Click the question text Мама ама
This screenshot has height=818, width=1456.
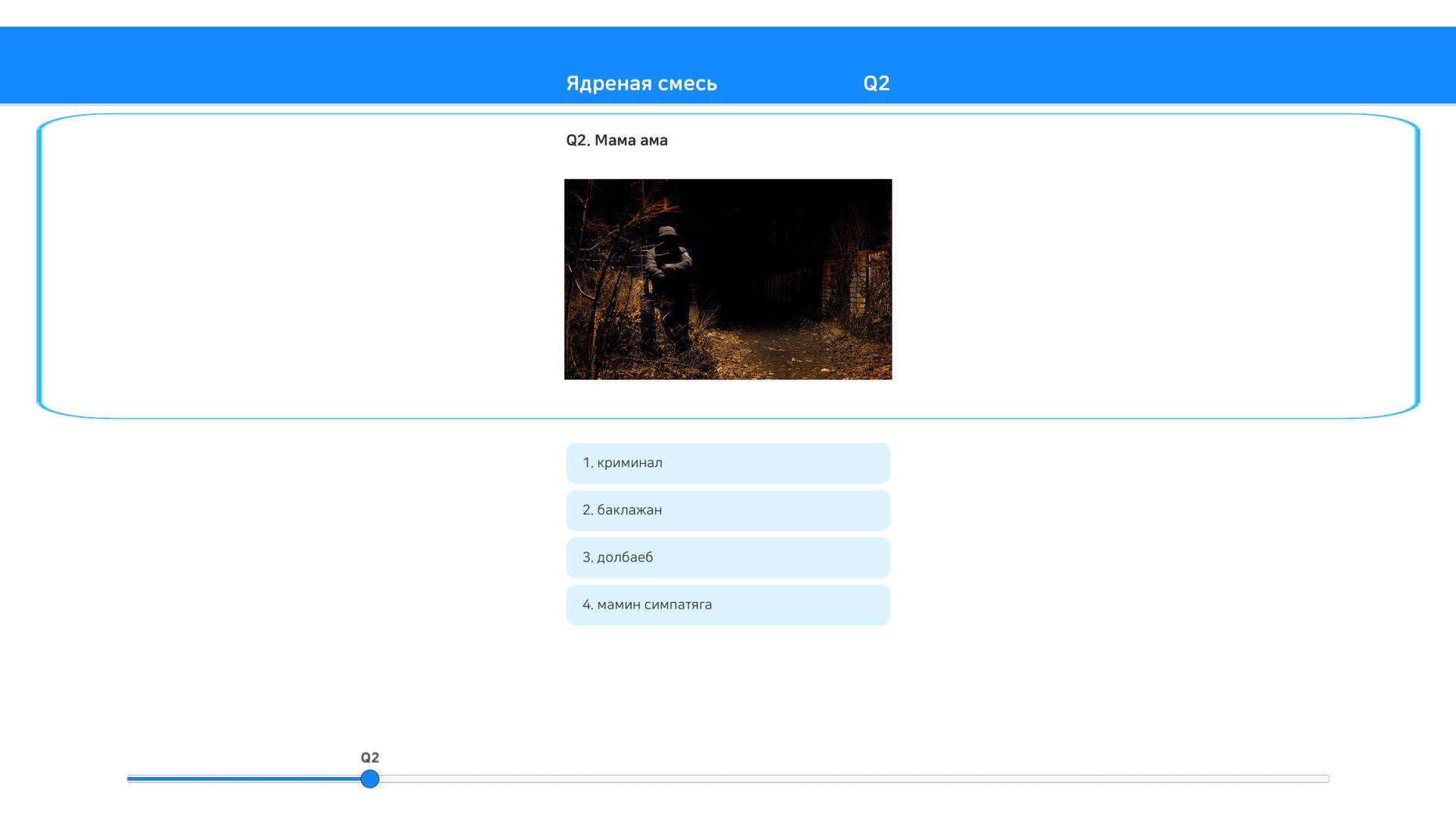point(616,140)
